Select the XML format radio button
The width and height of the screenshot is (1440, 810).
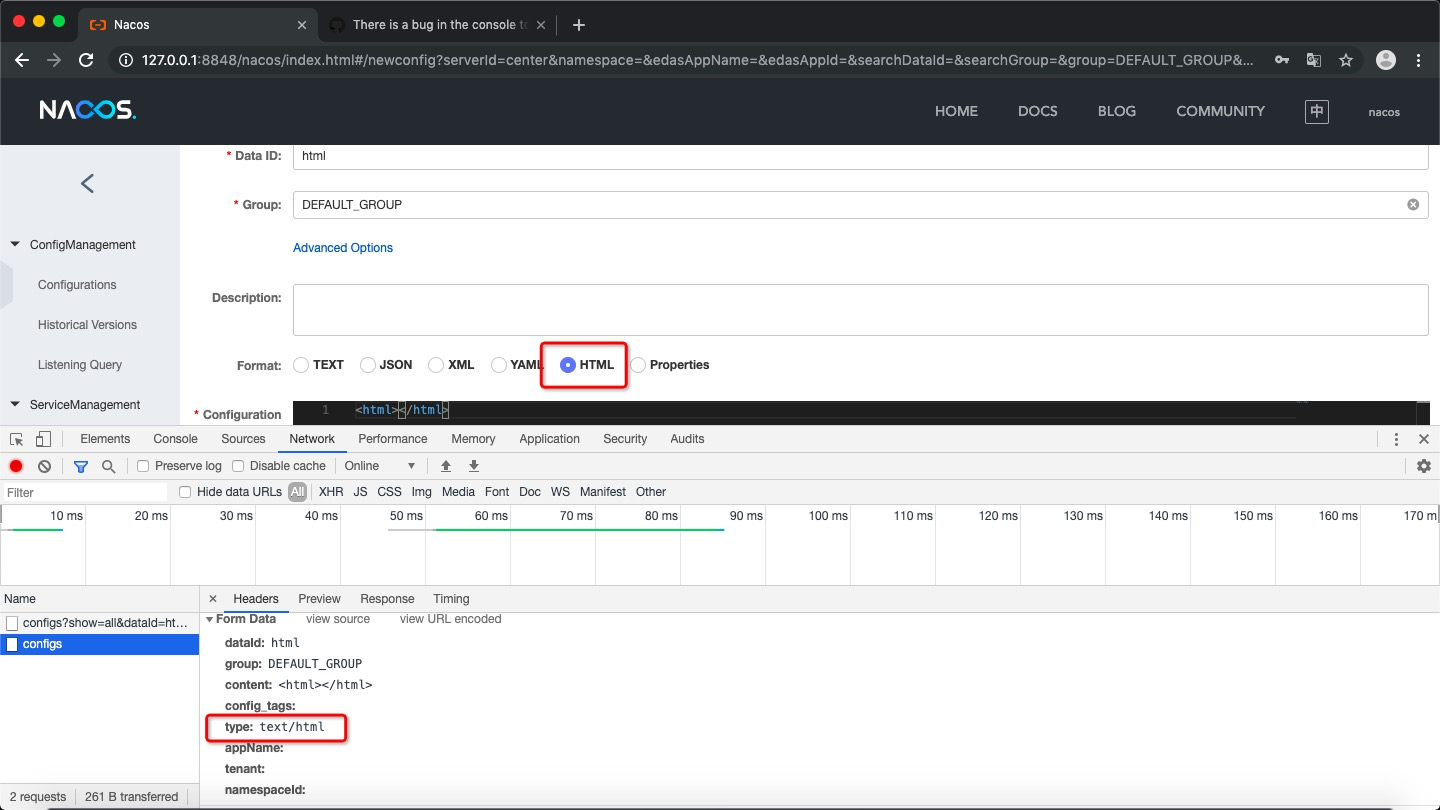(x=436, y=365)
